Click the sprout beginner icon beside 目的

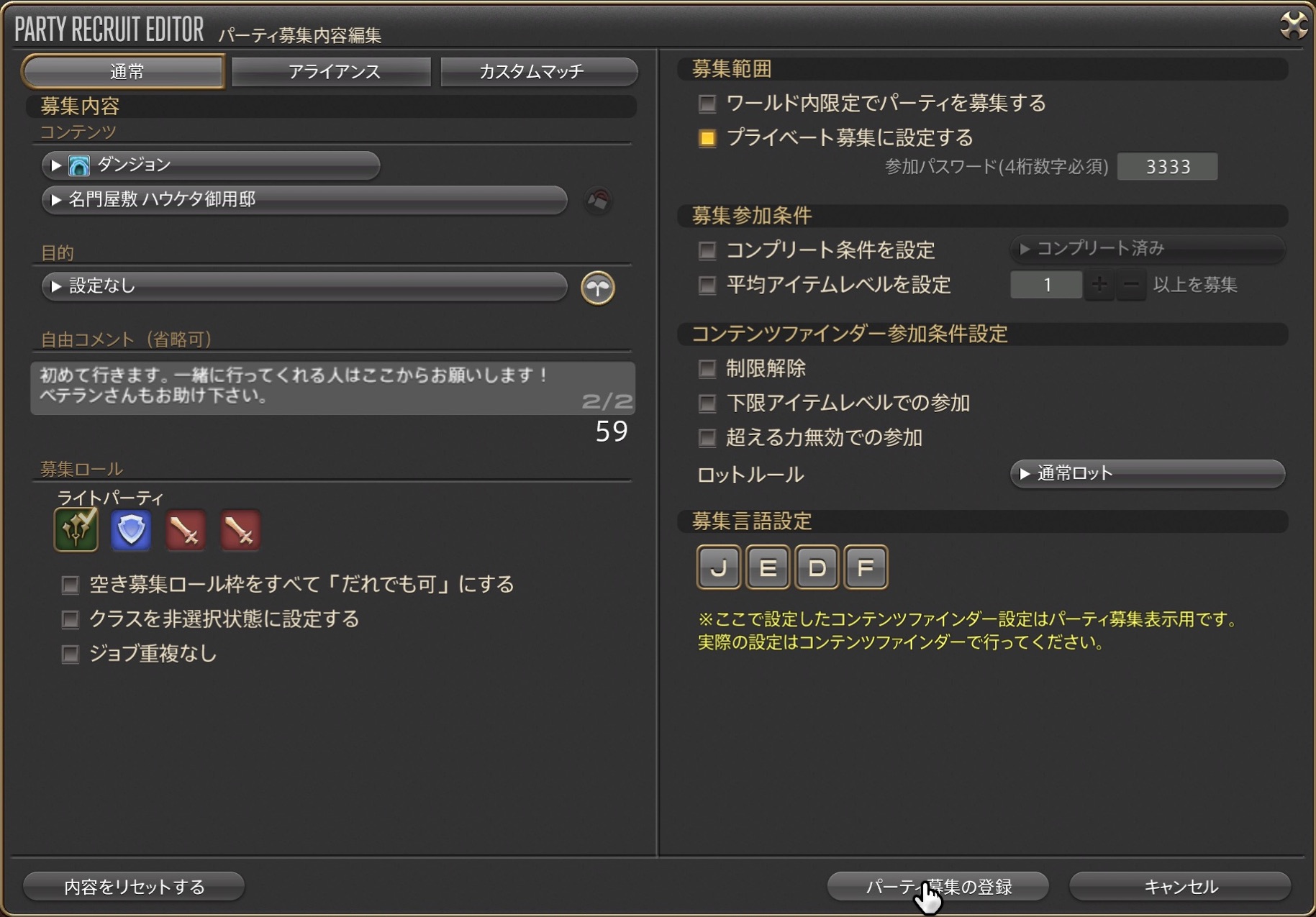pos(598,288)
